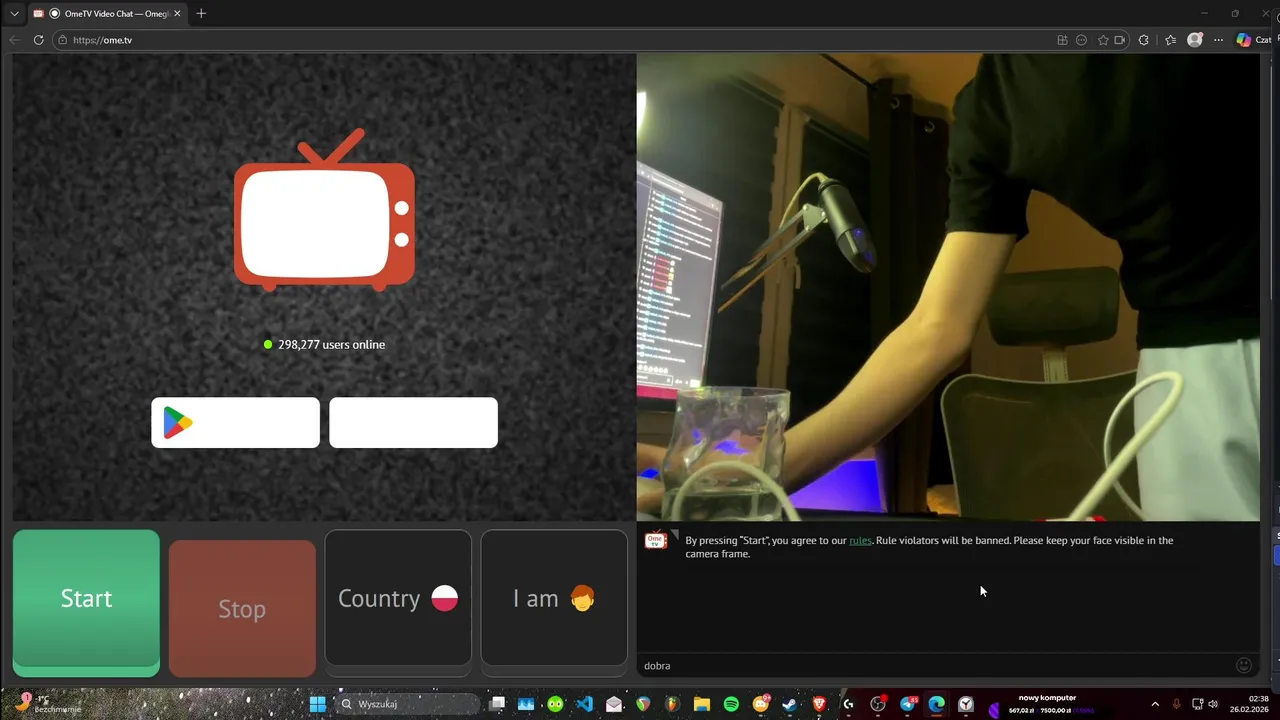Click the OmeTV red television logo
Viewport: 1280px width, 720px height.
pos(324,210)
